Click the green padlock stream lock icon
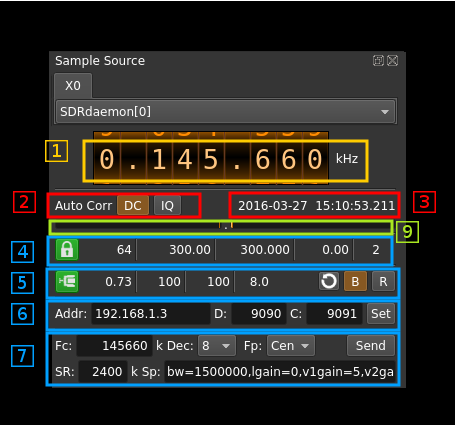Image resolution: width=455 pixels, height=425 pixels. click(x=67, y=250)
